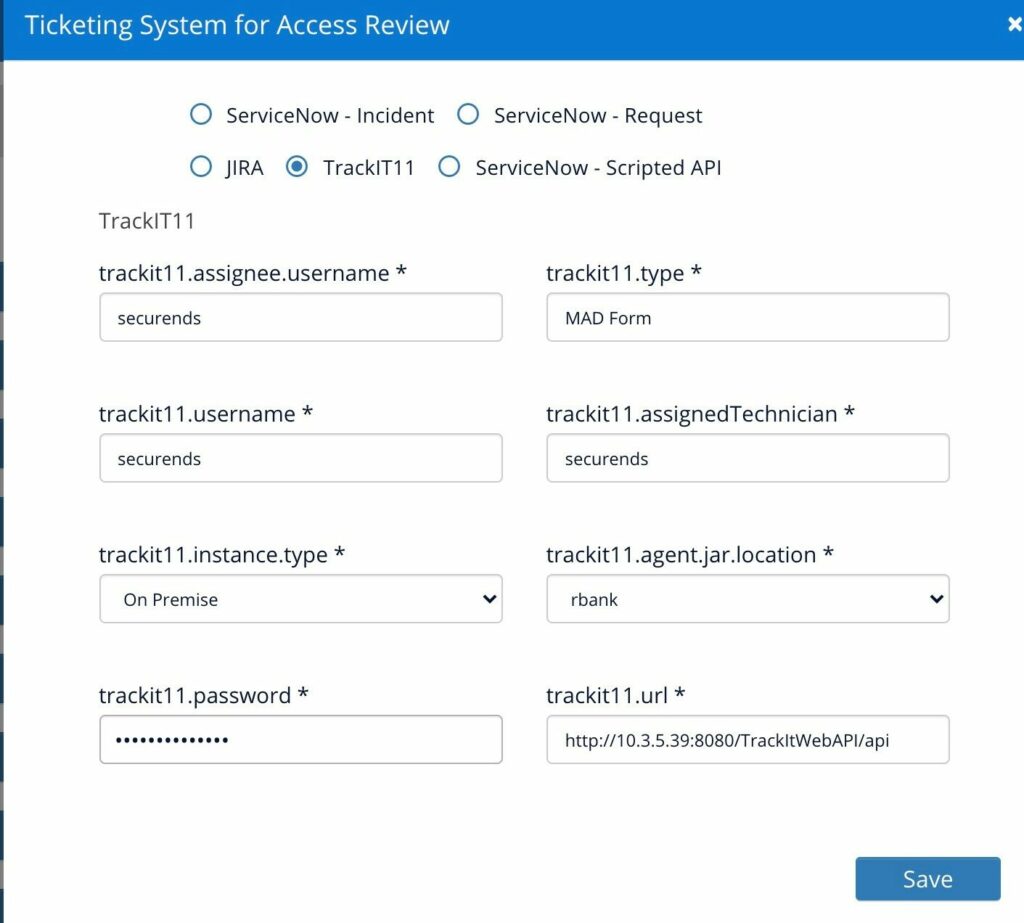Close the Ticketing System dialog

click(1015, 24)
